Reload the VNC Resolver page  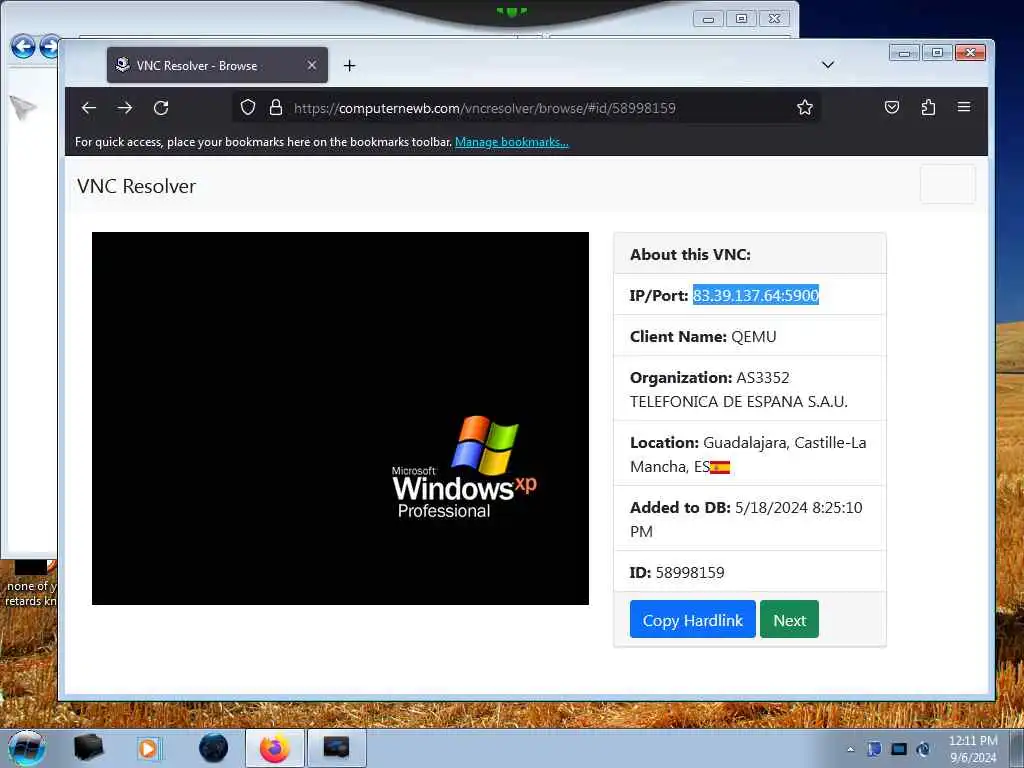click(161, 108)
